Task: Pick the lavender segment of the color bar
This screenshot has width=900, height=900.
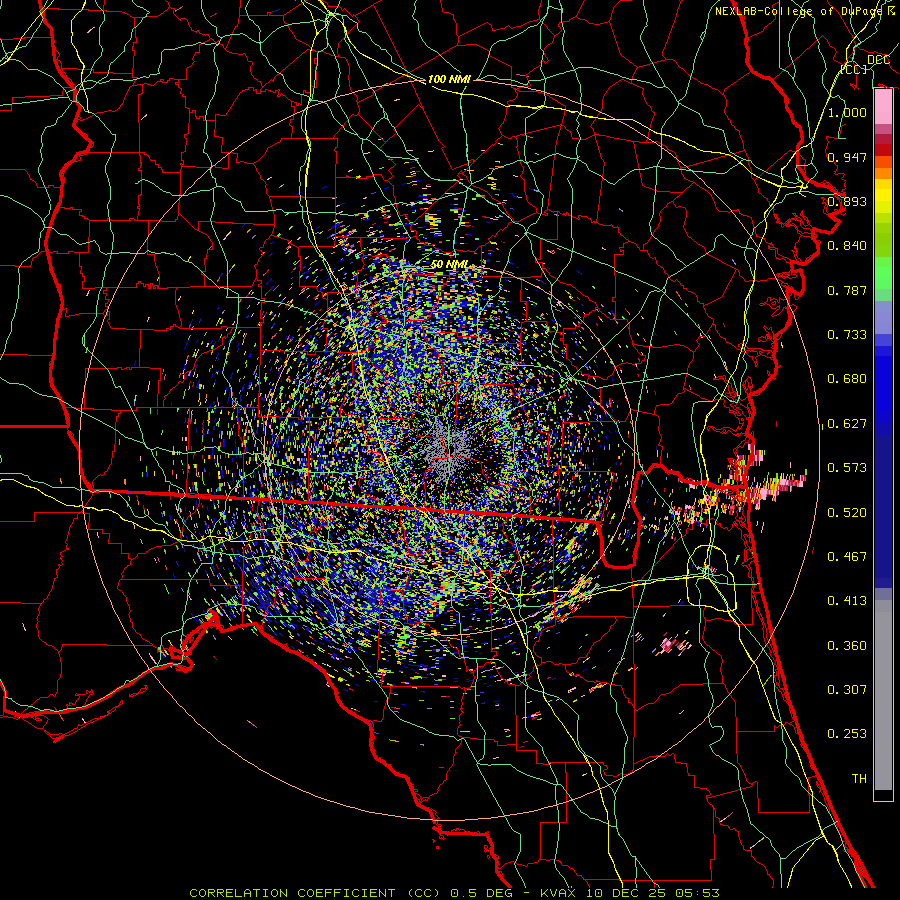Action: (x=883, y=317)
